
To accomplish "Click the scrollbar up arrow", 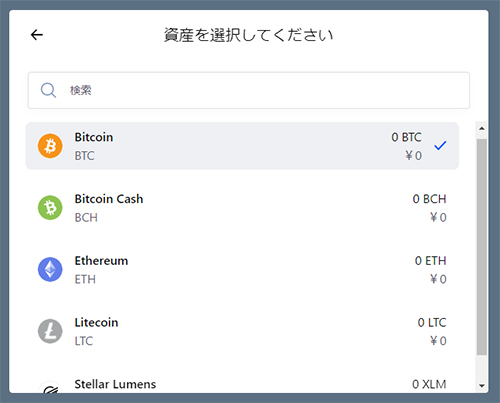I will (x=482, y=128).
